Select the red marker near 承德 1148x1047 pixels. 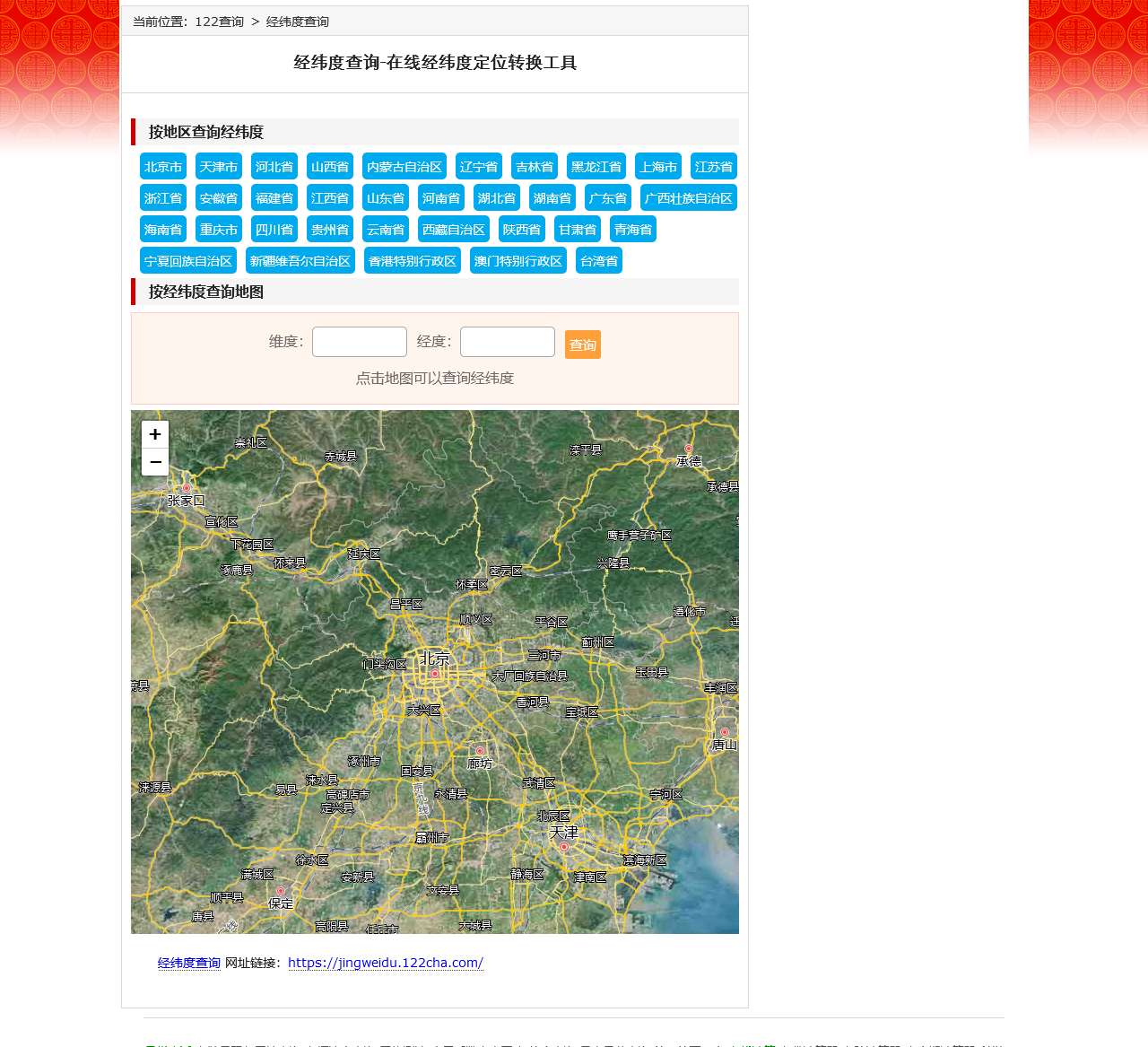[x=689, y=447]
